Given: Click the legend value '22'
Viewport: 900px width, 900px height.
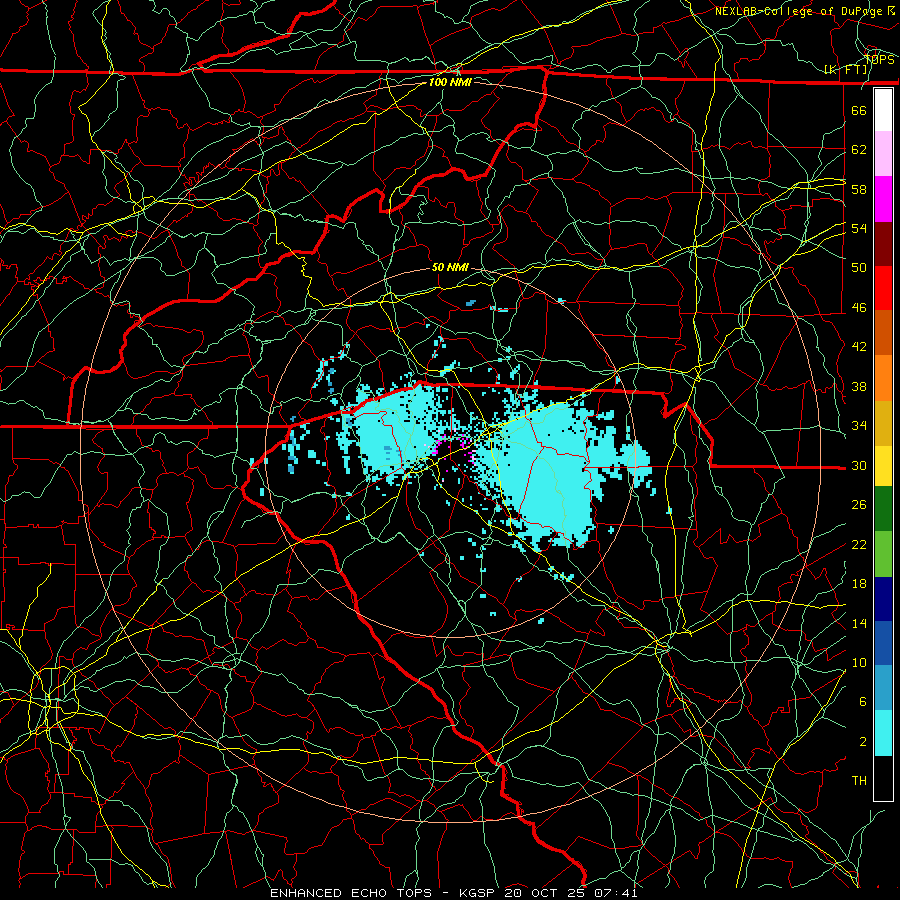Looking at the screenshot, I should click(859, 544).
